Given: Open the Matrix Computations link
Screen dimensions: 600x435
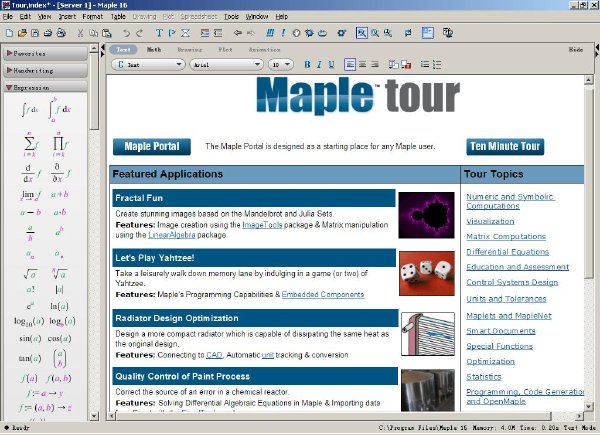Looking at the screenshot, I should pyautogui.click(x=506, y=236).
